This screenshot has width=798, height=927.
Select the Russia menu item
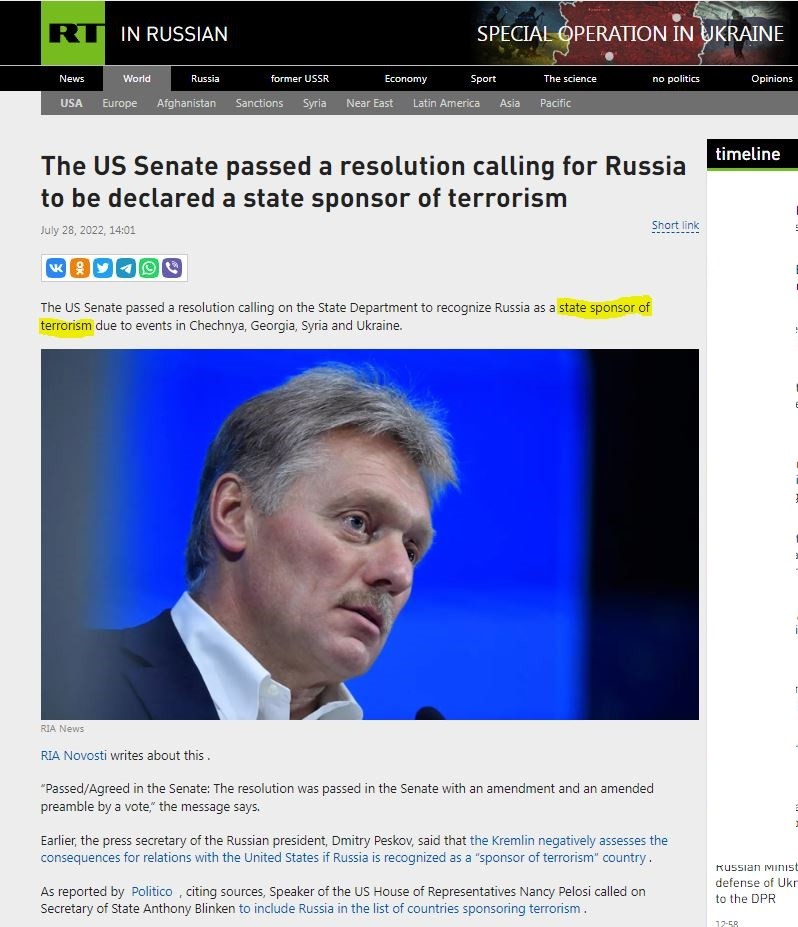tap(205, 79)
